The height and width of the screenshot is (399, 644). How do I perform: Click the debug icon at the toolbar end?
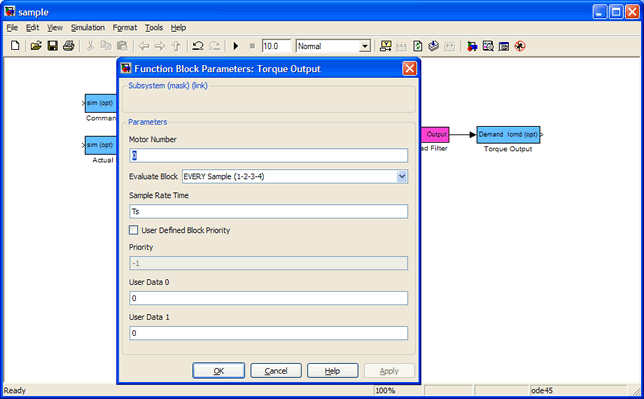[x=520, y=46]
